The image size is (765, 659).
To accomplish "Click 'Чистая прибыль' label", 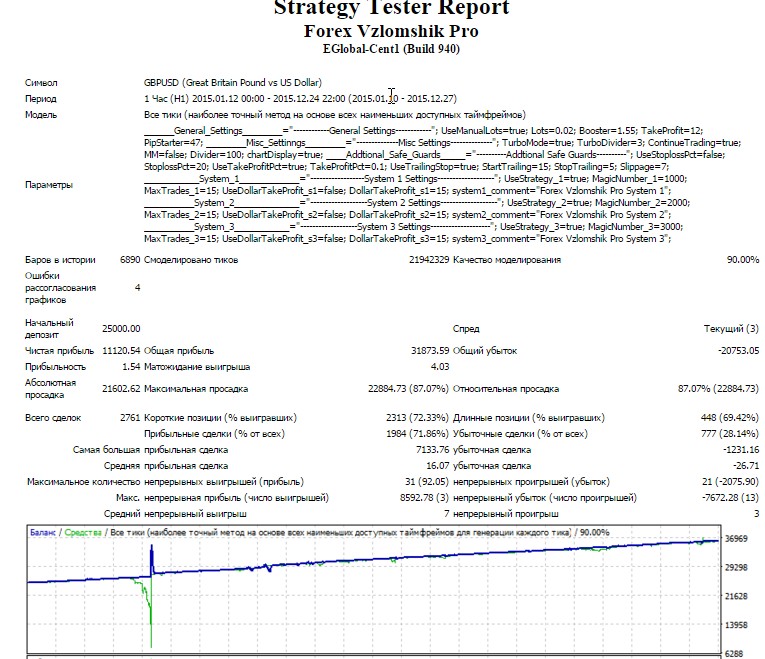I will click(59, 351).
